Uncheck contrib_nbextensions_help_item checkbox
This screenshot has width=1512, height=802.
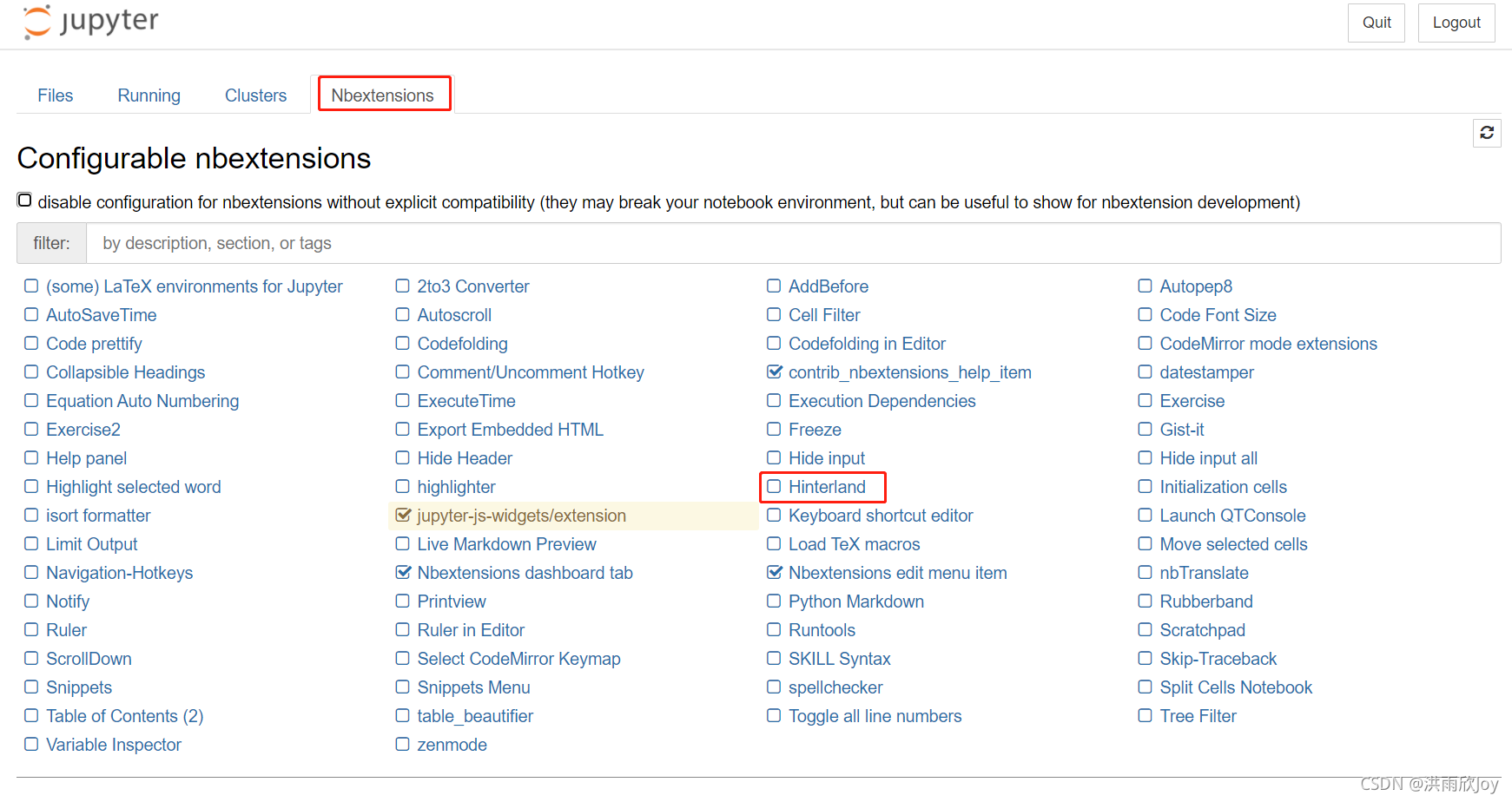(774, 371)
